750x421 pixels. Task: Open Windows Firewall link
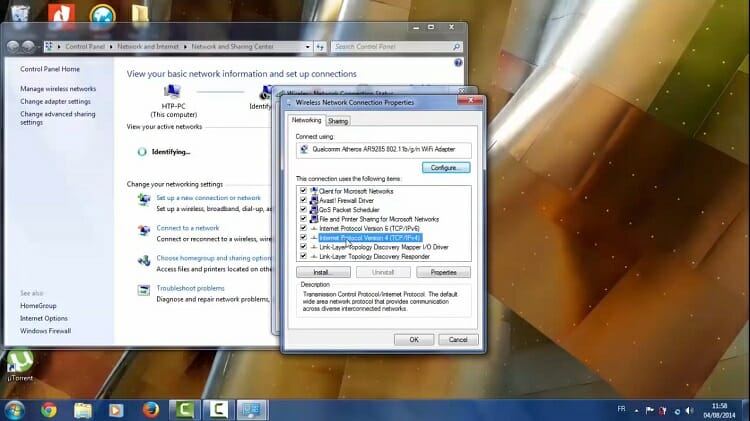pos(45,331)
